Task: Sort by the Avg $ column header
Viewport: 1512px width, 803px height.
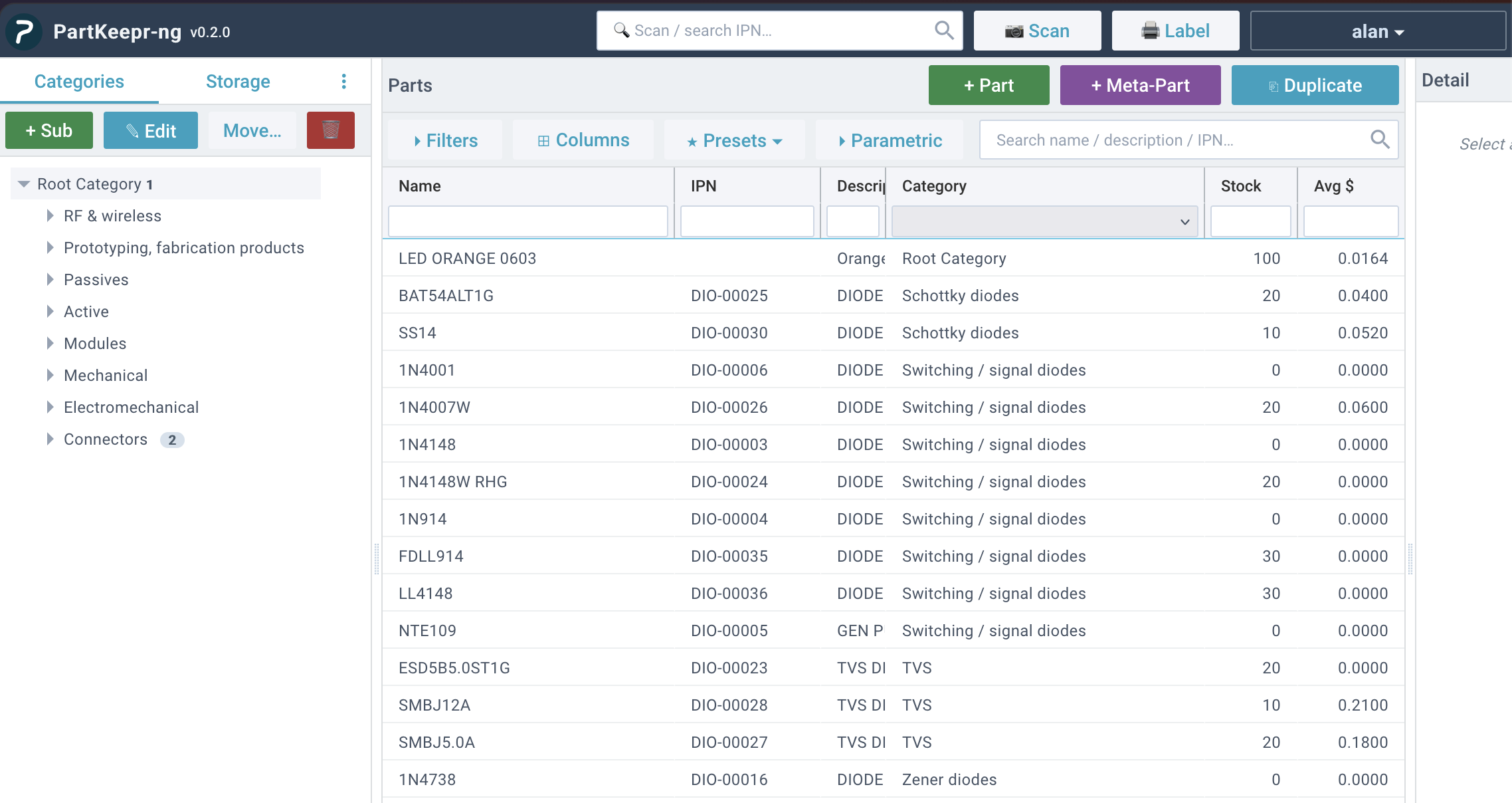Action: (1334, 186)
